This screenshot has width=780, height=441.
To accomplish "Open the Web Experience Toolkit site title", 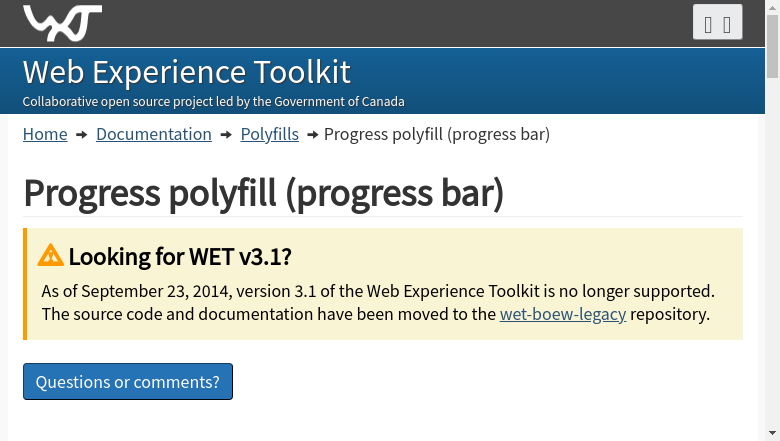I will tap(186, 72).
